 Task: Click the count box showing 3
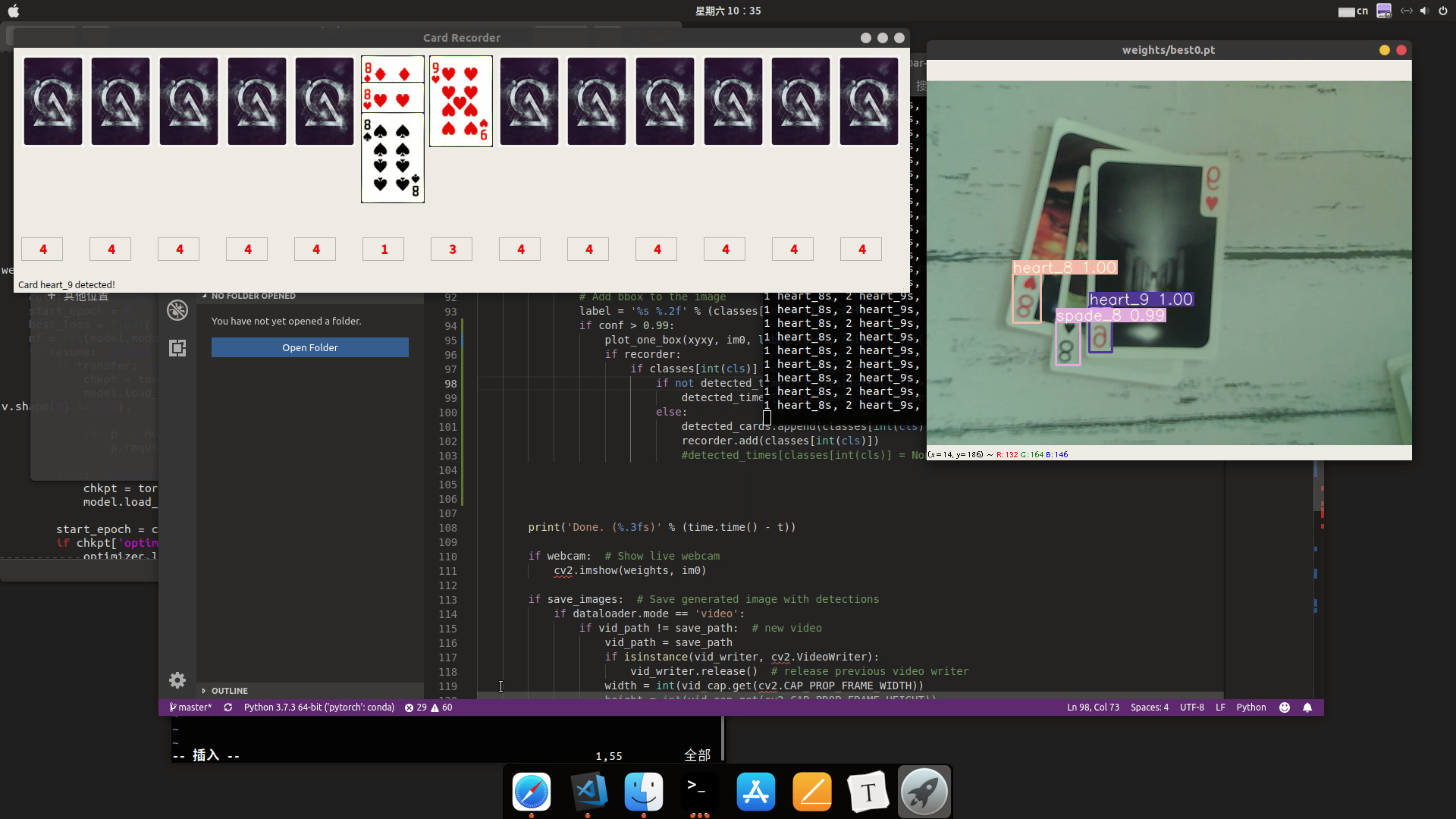452,249
